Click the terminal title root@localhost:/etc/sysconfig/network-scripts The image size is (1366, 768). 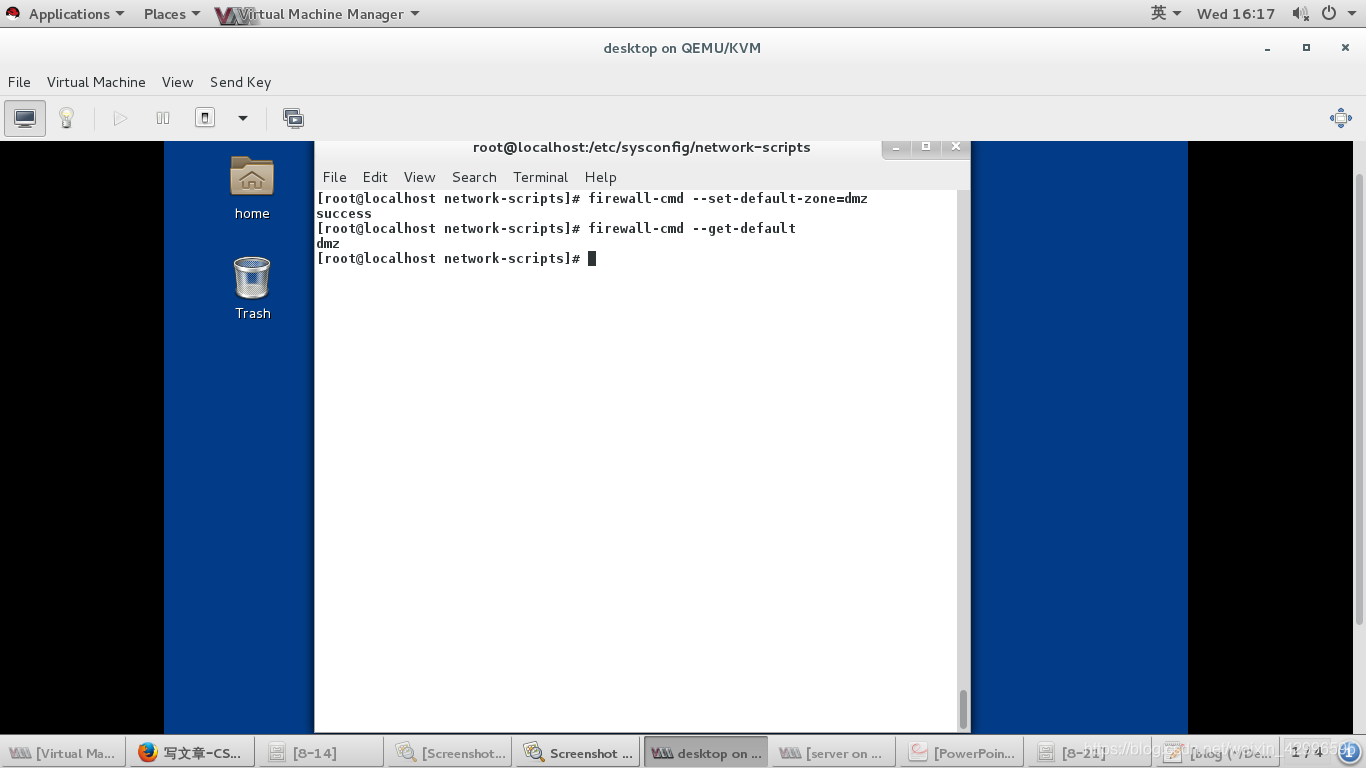click(x=642, y=147)
